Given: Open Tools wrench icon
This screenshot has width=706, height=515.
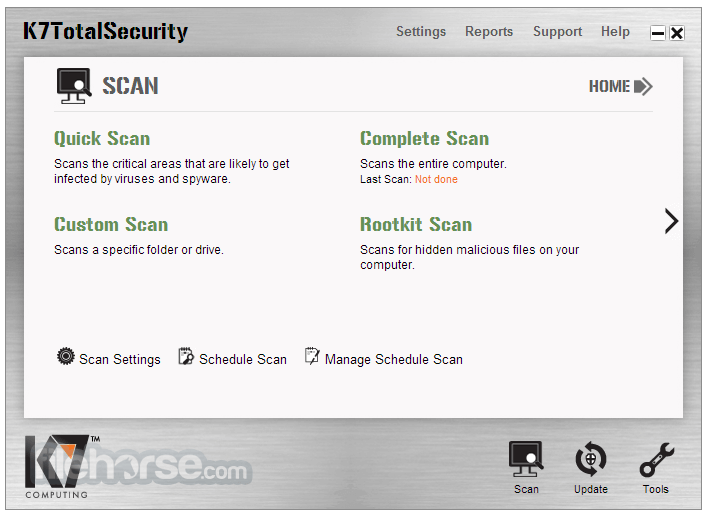Looking at the screenshot, I should [x=656, y=460].
